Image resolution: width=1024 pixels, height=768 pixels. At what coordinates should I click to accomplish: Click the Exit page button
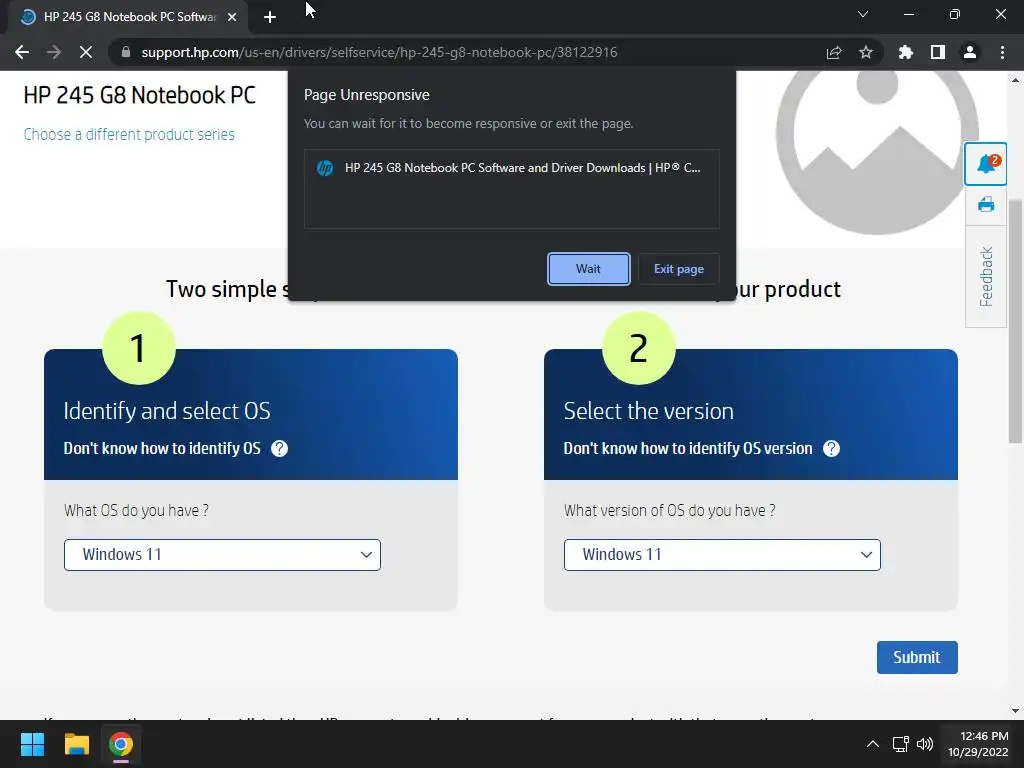pyautogui.click(x=679, y=268)
